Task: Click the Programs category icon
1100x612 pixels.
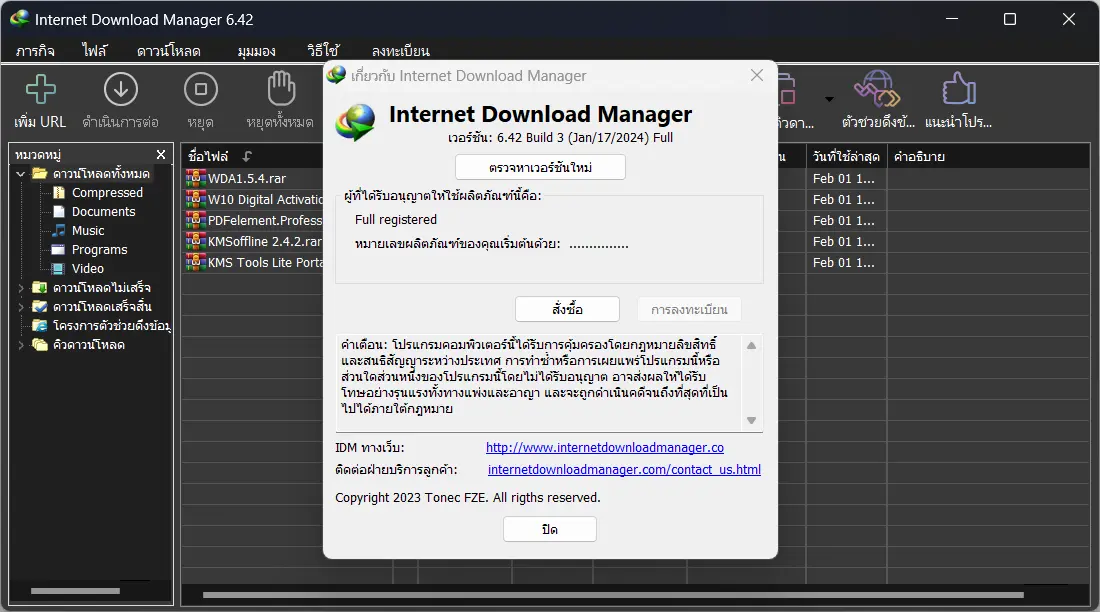Action: (x=59, y=249)
